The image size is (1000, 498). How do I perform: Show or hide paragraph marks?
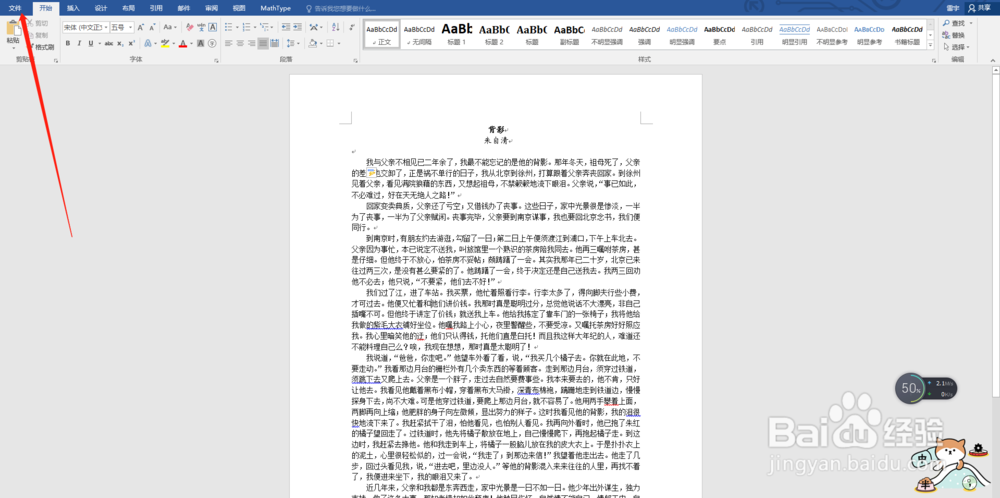coord(352,27)
